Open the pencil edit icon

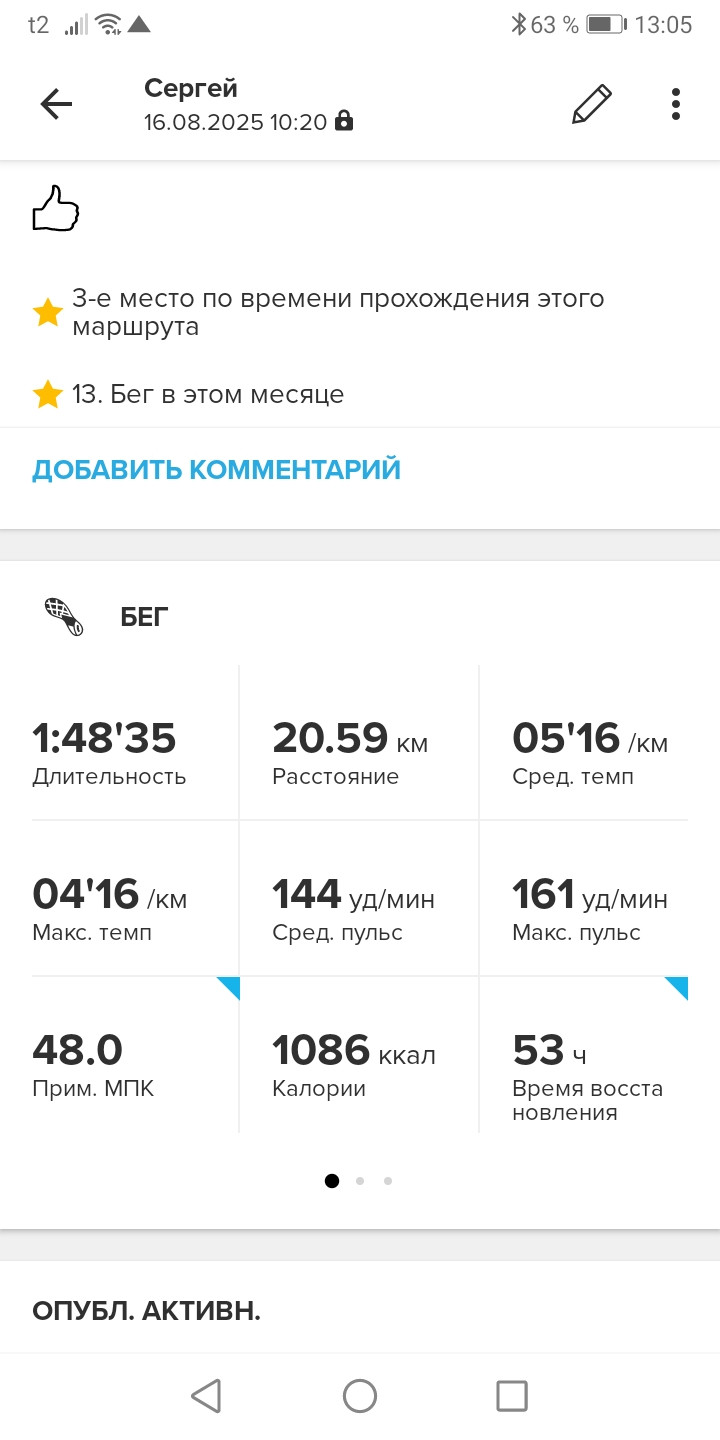pos(591,104)
